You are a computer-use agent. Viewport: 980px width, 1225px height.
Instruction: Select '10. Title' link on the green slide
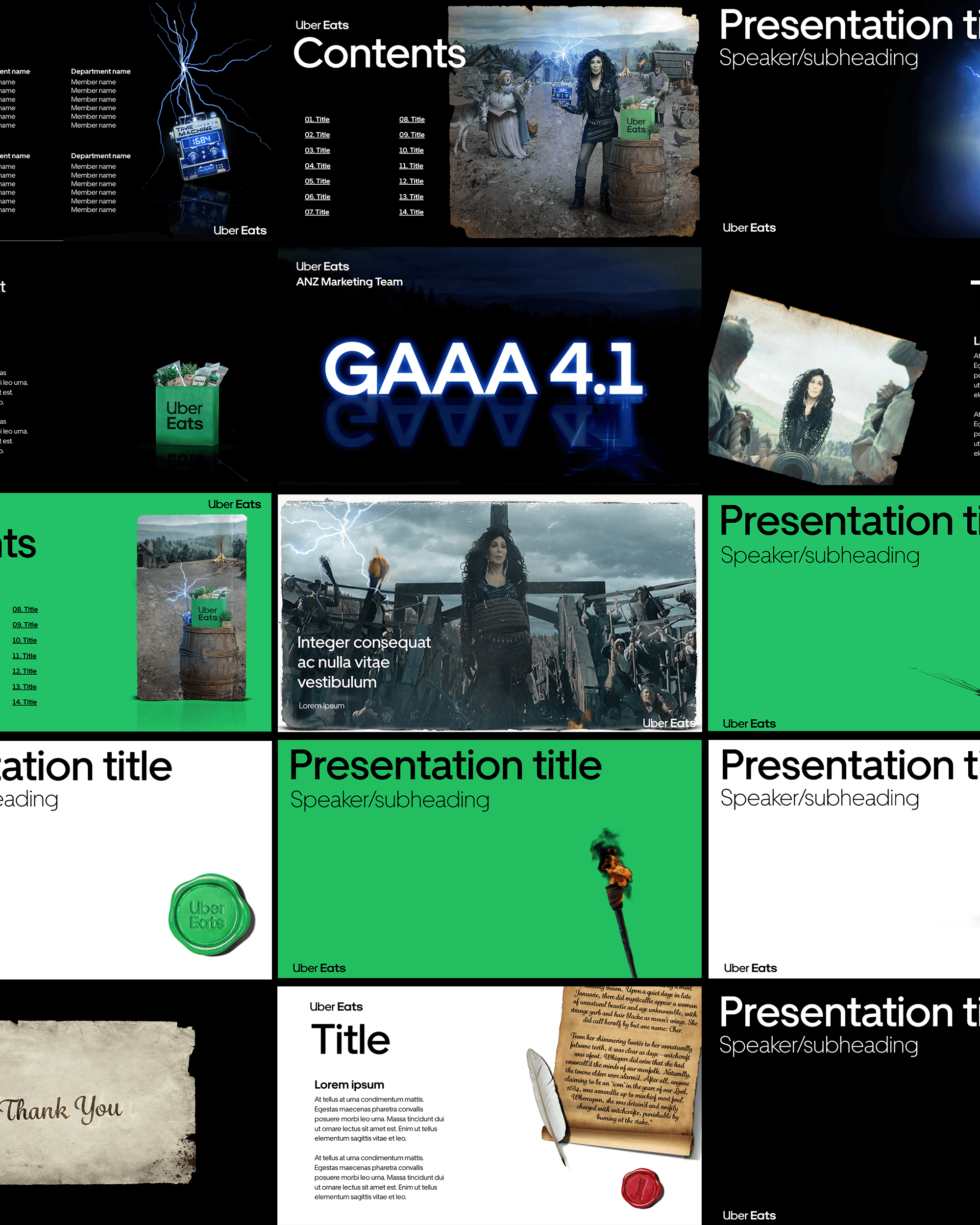coord(24,640)
